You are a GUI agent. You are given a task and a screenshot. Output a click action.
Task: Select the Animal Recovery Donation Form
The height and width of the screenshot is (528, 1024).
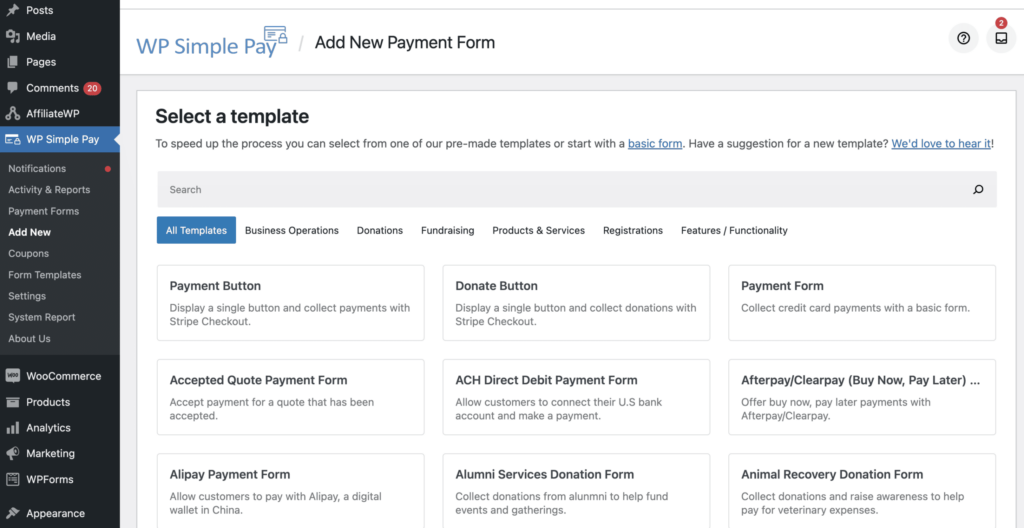[862, 491]
